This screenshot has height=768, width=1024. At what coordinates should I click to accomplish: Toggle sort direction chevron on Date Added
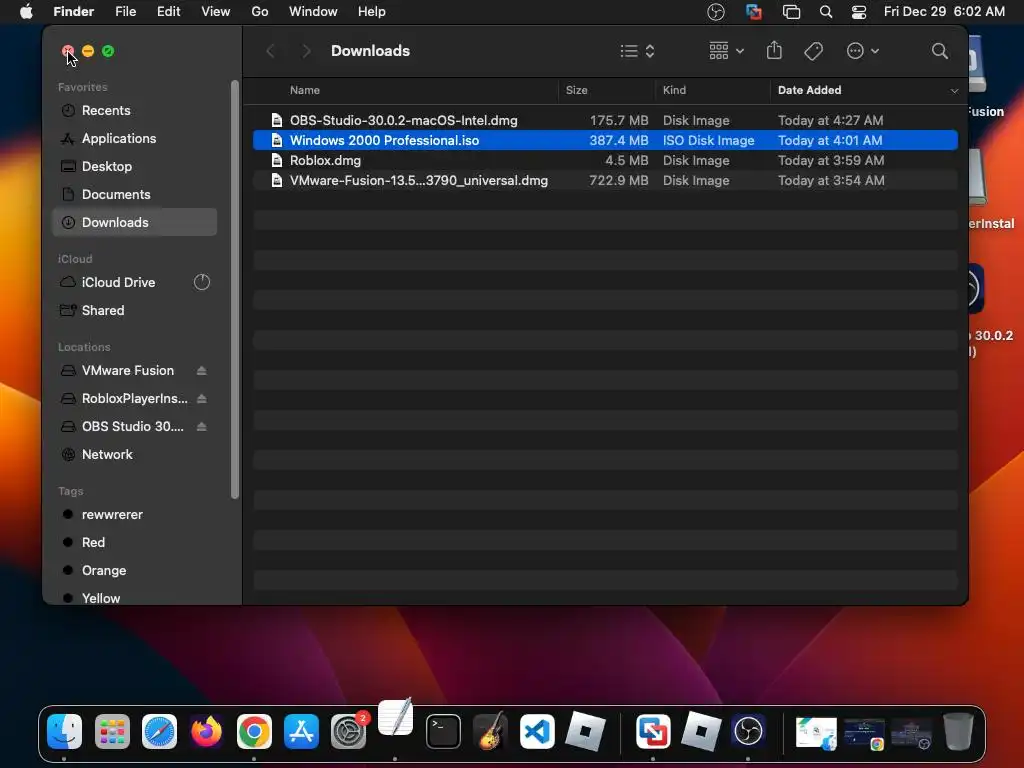coord(954,91)
